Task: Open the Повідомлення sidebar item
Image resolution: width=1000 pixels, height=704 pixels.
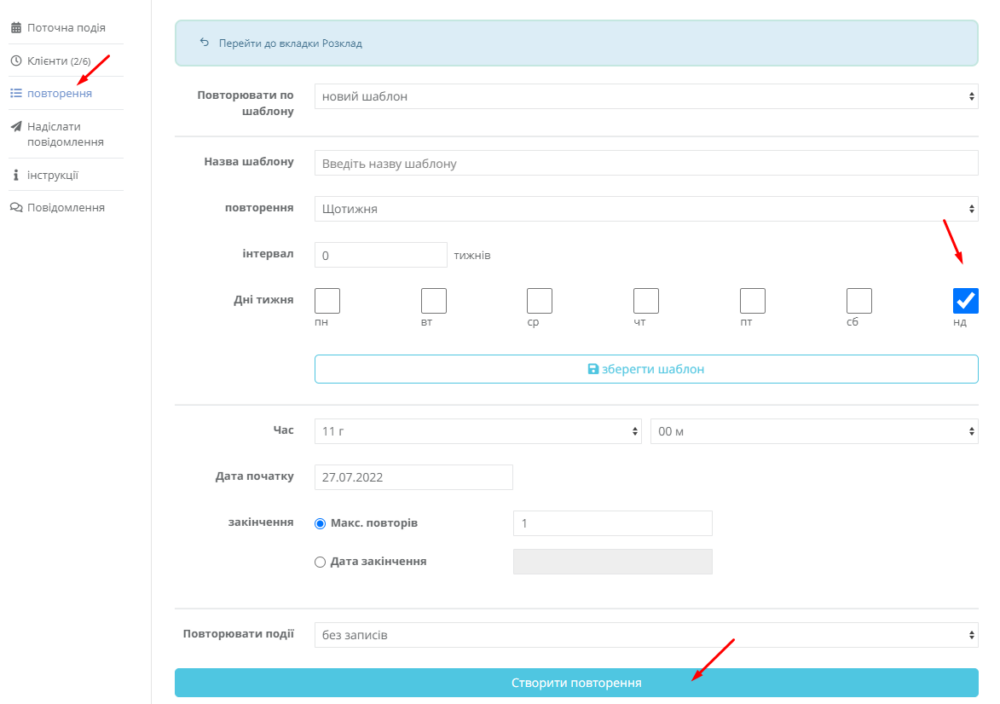Action: (x=66, y=207)
